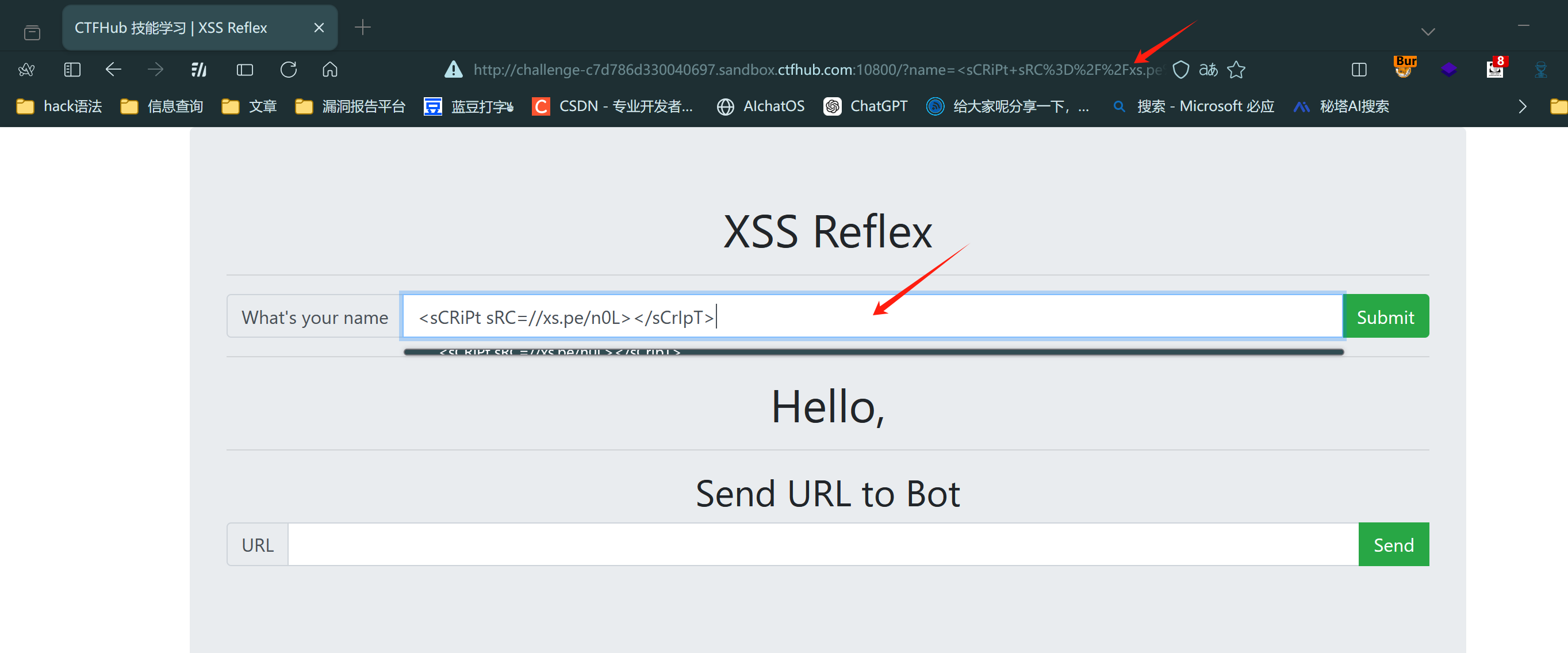Click the URL input field
Image resolution: width=1568 pixels, height=653 pixels.
822,545
